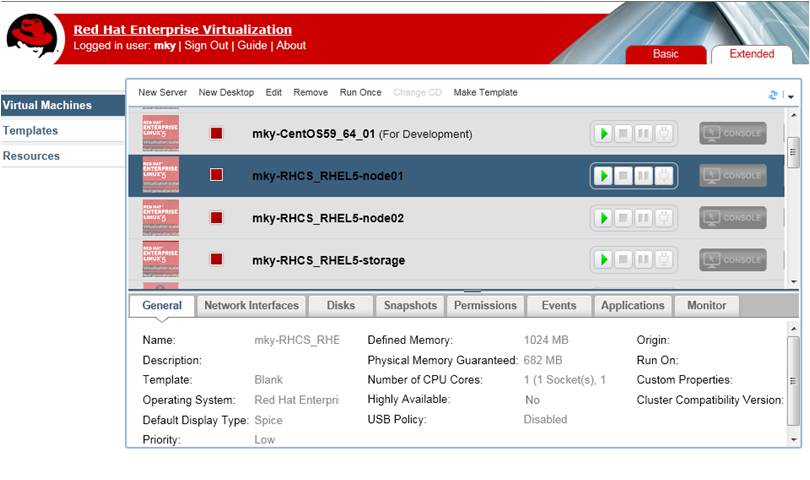Click details pane scrollbar up arrow

(793, 329)
